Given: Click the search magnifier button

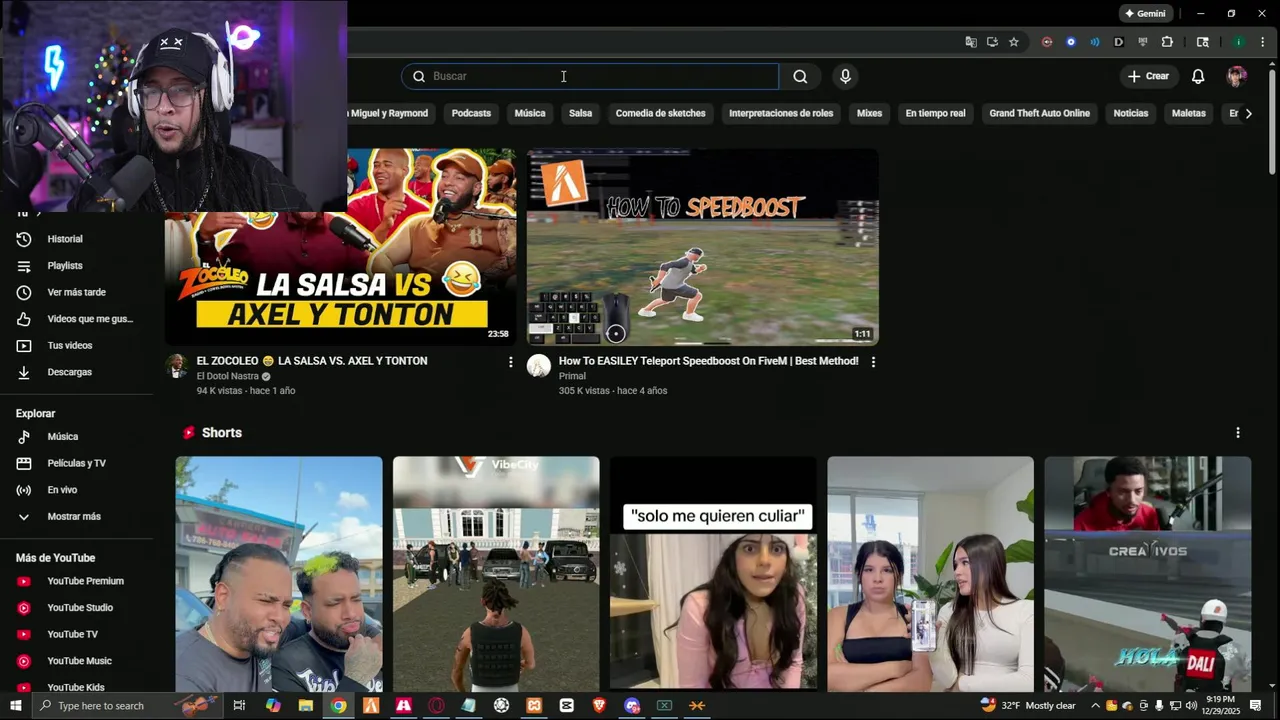Looking at the screenshot, I should coord(800,76).
